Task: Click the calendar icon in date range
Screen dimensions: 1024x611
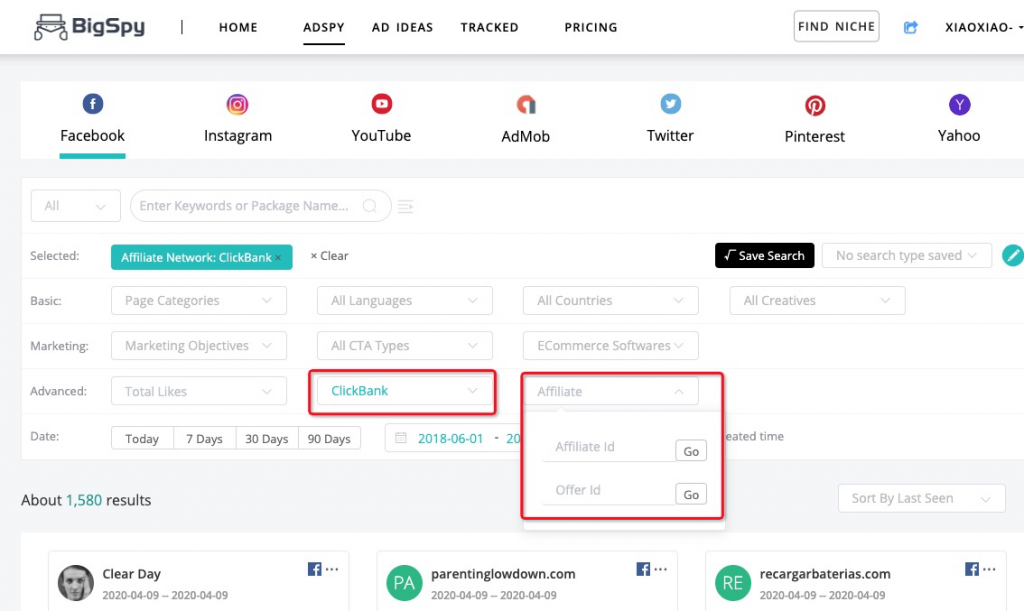Action: (x=401, y=438)
